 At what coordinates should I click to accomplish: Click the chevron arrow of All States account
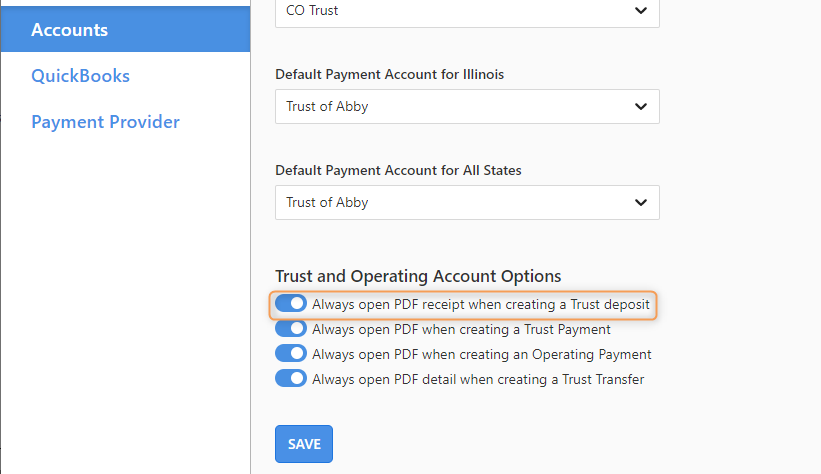coord(640,202)
